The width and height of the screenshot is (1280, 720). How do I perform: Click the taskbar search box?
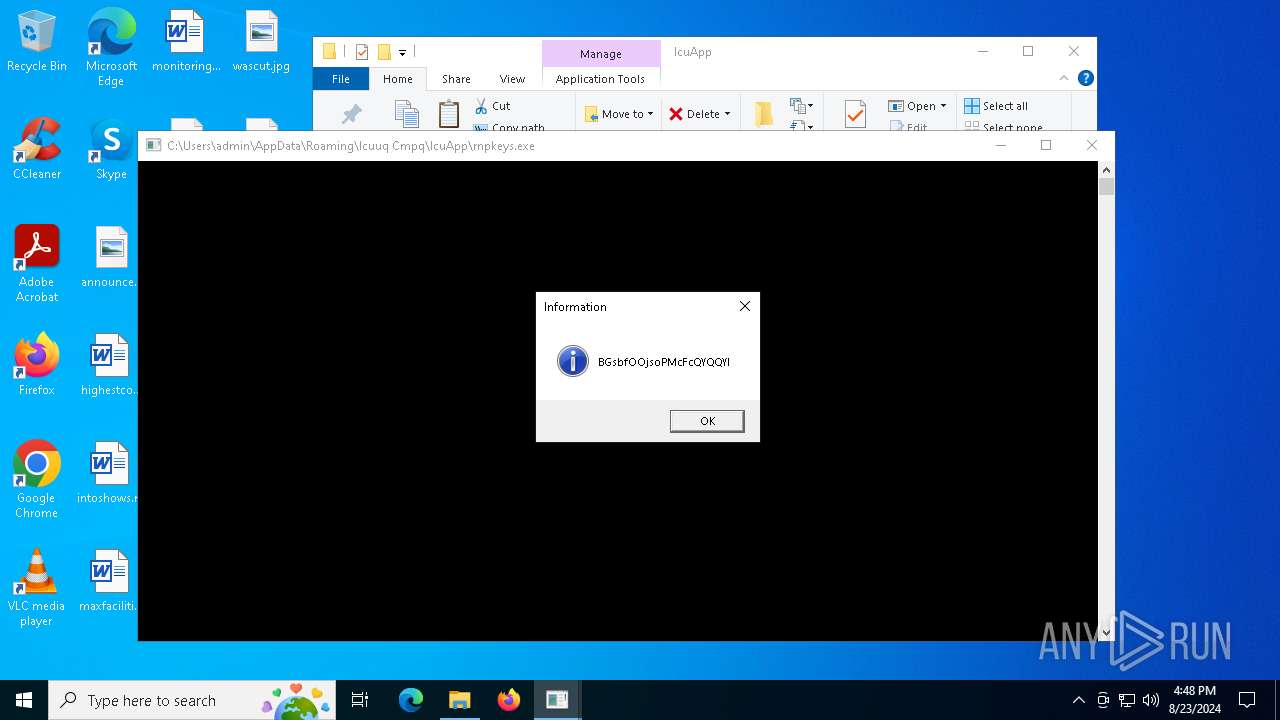(192, 700)
